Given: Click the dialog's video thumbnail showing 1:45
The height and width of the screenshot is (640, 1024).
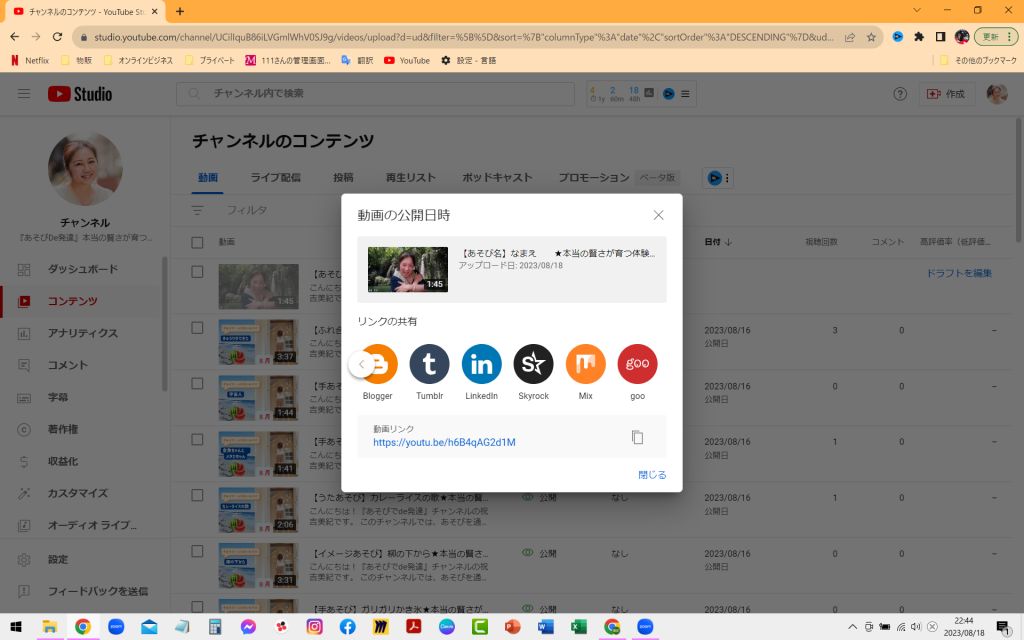Looking at the screenshot, I should click(x=408, y=269).
